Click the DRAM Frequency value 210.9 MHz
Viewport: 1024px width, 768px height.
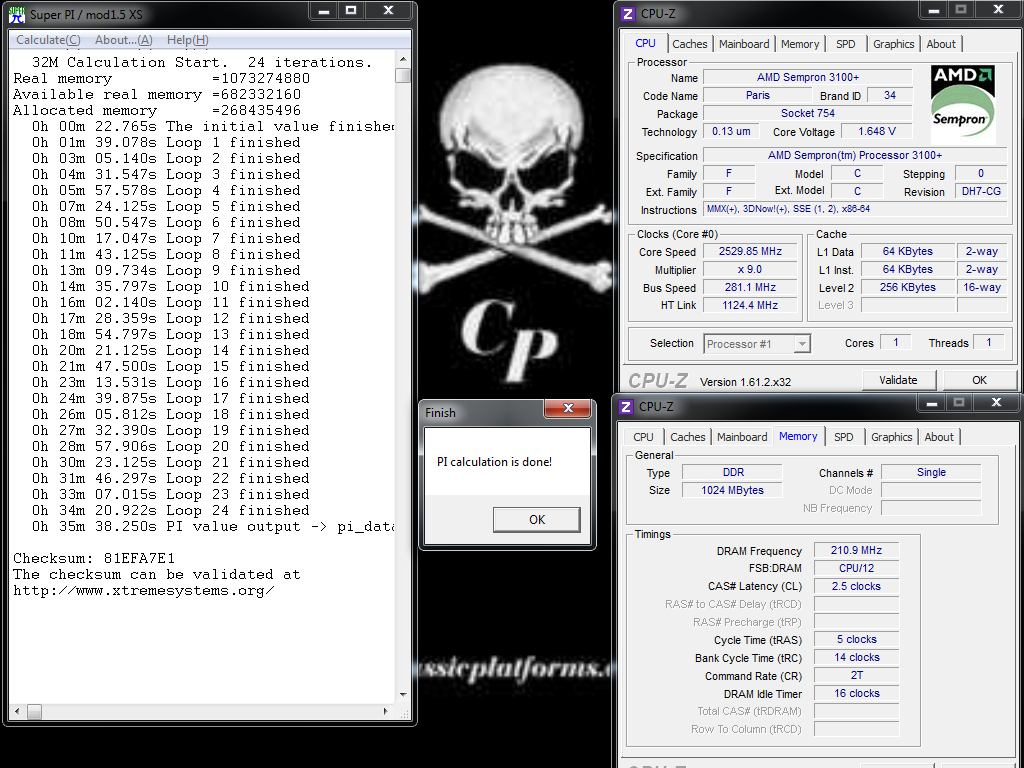pyautogui.click(x=856, y=551)
